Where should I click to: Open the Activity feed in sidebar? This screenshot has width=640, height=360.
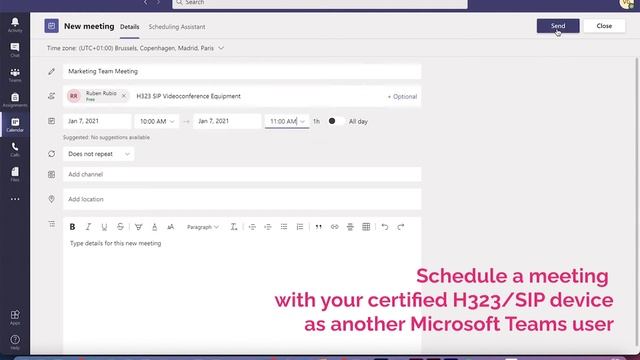[x=15, y=24]
